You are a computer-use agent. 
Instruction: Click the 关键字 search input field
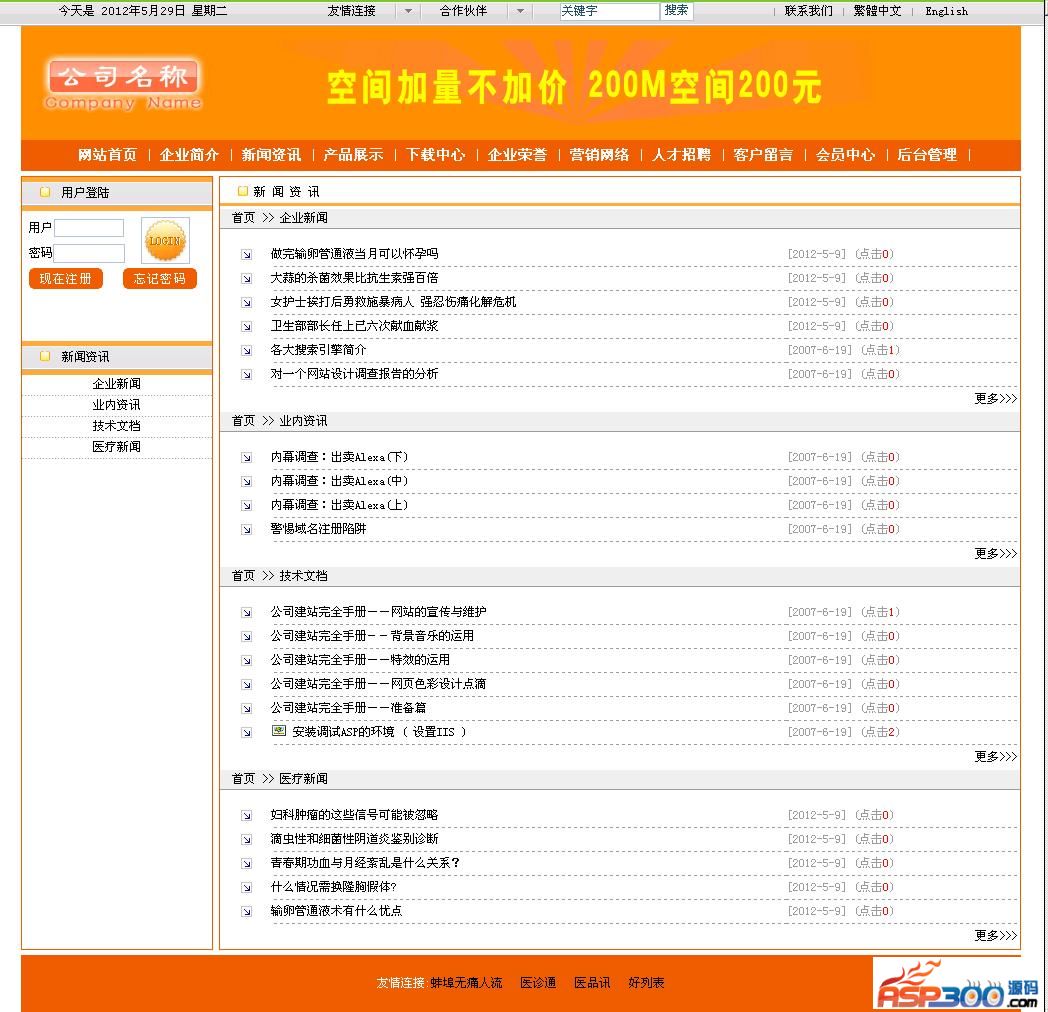click(610, 11)
